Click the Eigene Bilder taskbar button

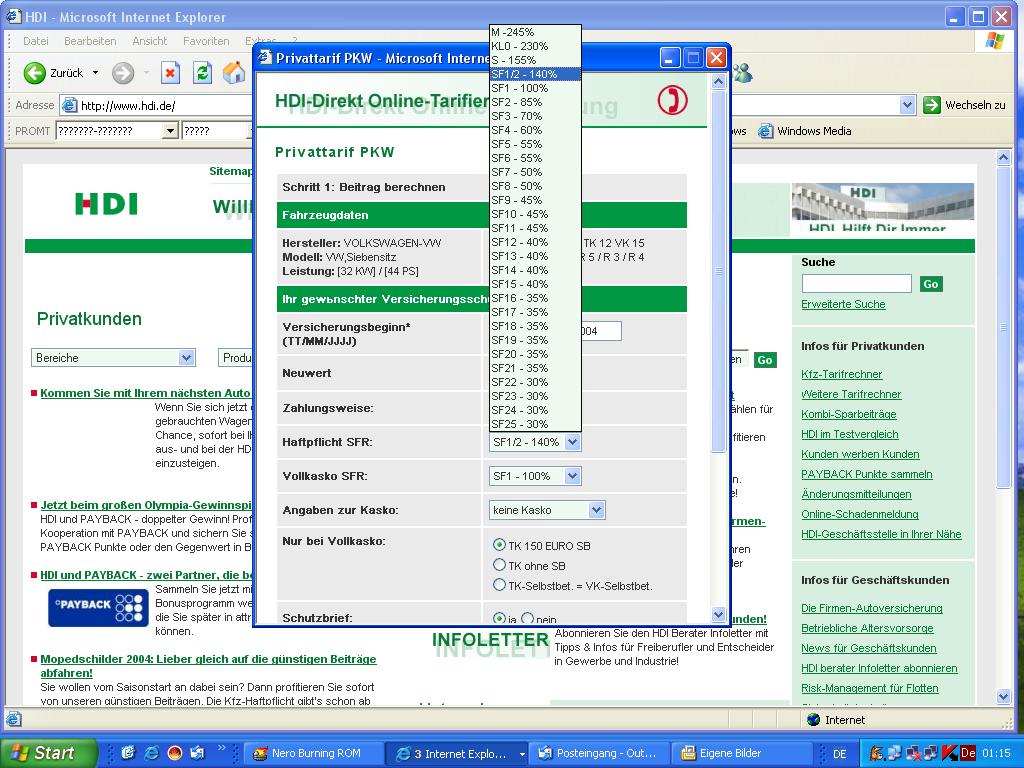(x=741, y=753)
